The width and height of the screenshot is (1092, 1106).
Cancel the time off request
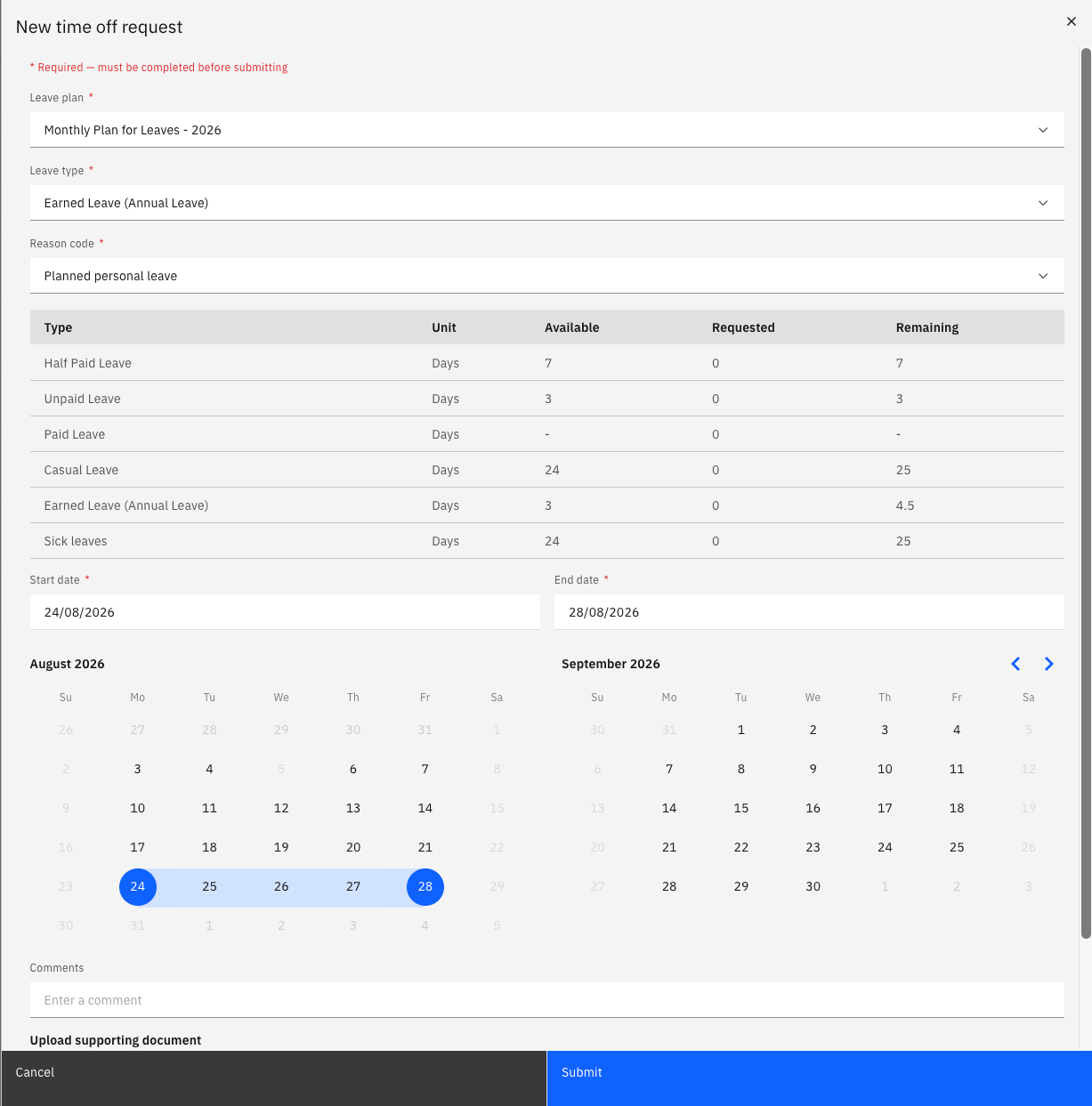click(274, 1078)
